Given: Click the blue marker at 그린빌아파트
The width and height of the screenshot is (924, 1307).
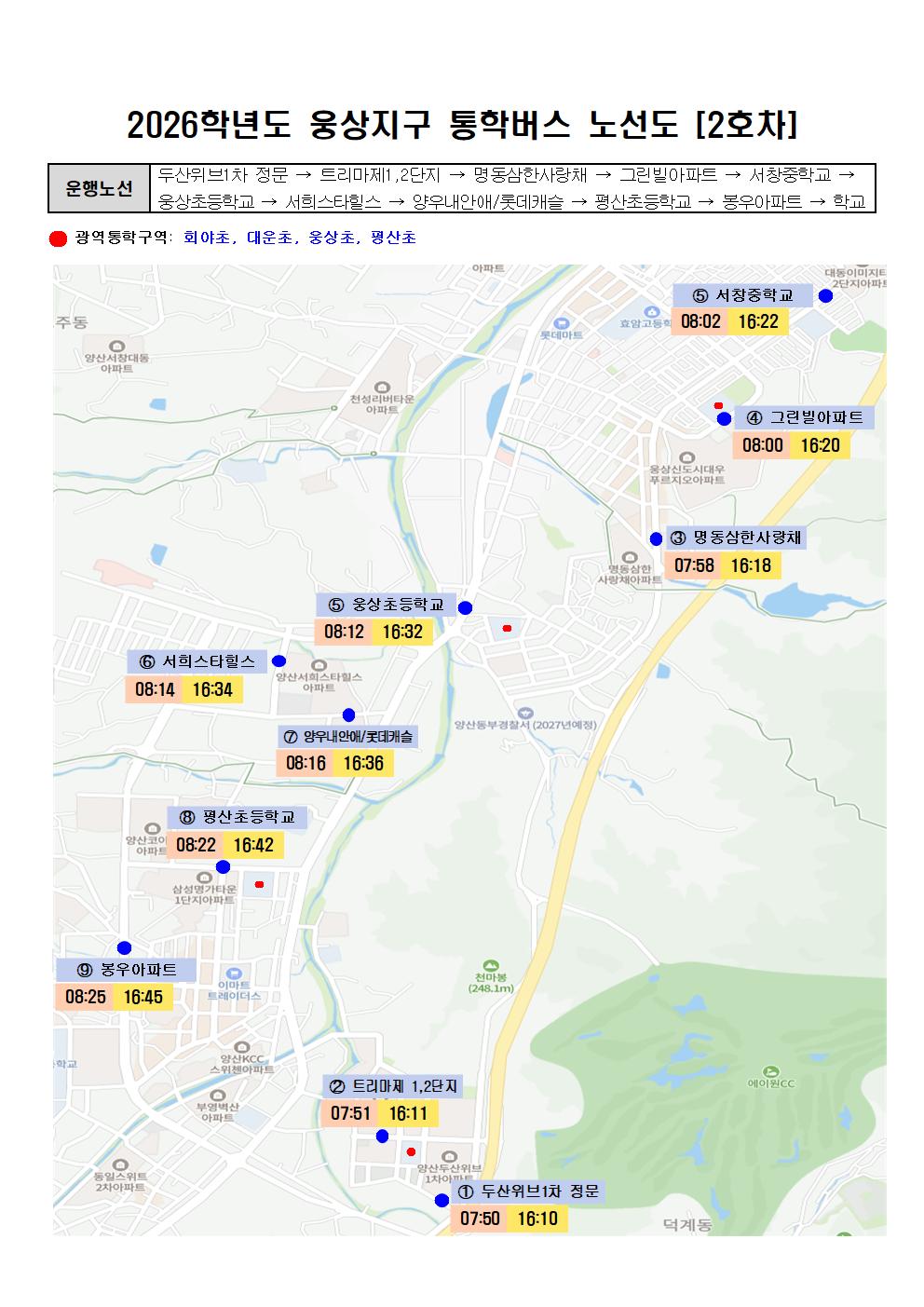Looking at the screenshot, I should (724, 419).
